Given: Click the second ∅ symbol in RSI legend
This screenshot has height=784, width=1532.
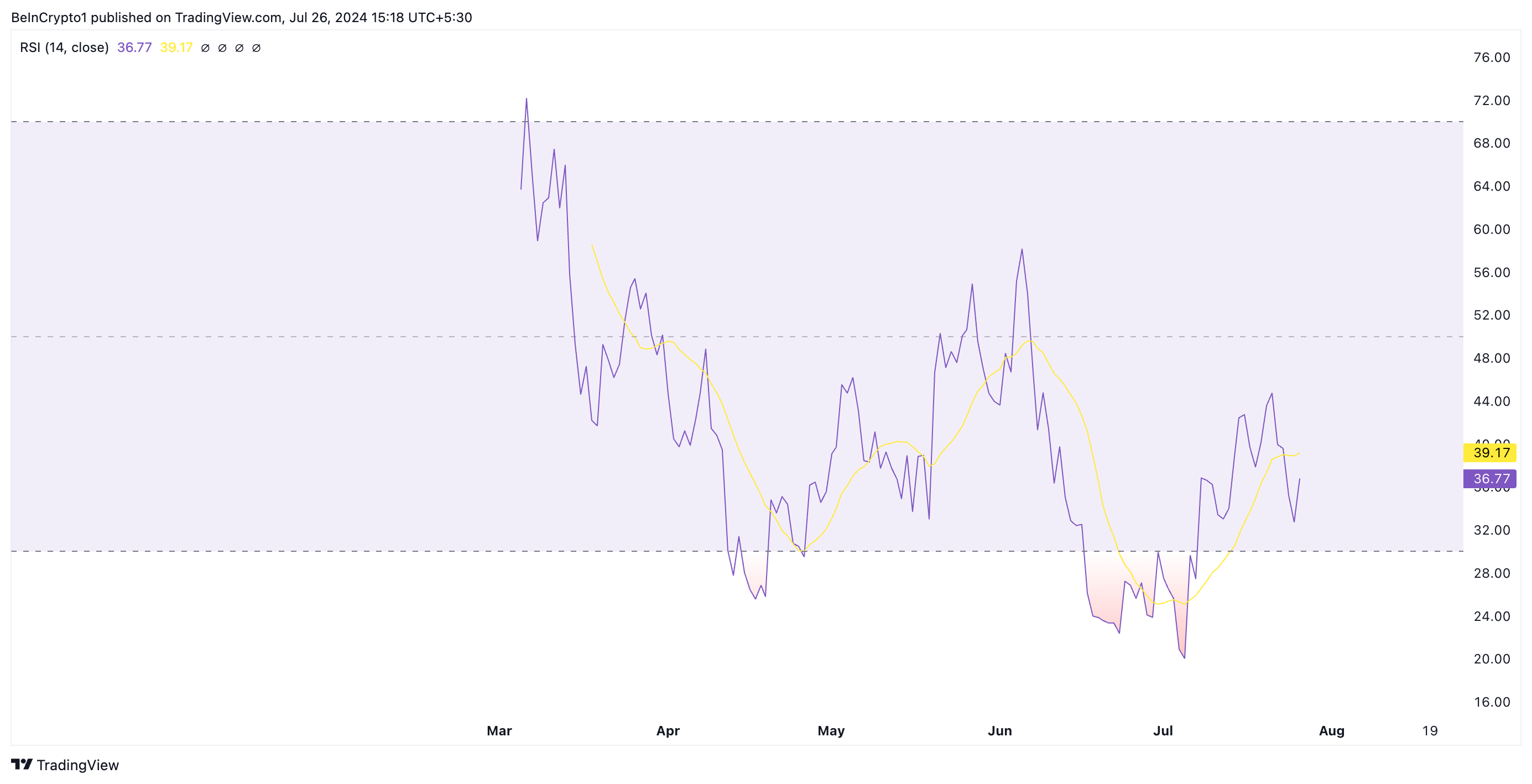Looking at the screenshot, I should pos(222,48).
